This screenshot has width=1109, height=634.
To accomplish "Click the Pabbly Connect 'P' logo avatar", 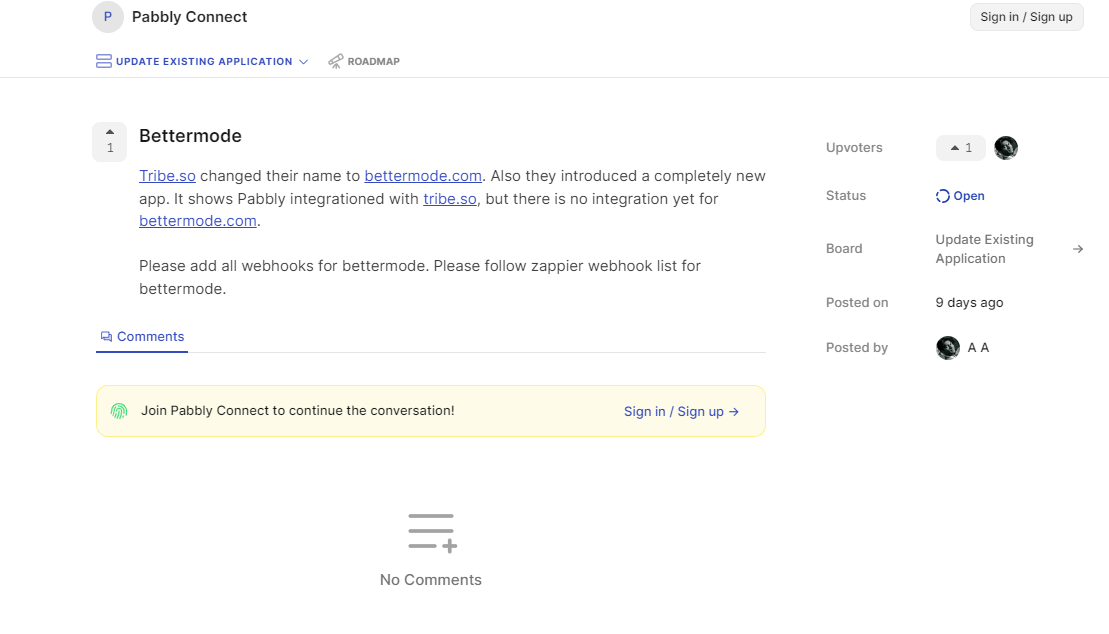I will point(108,17).
